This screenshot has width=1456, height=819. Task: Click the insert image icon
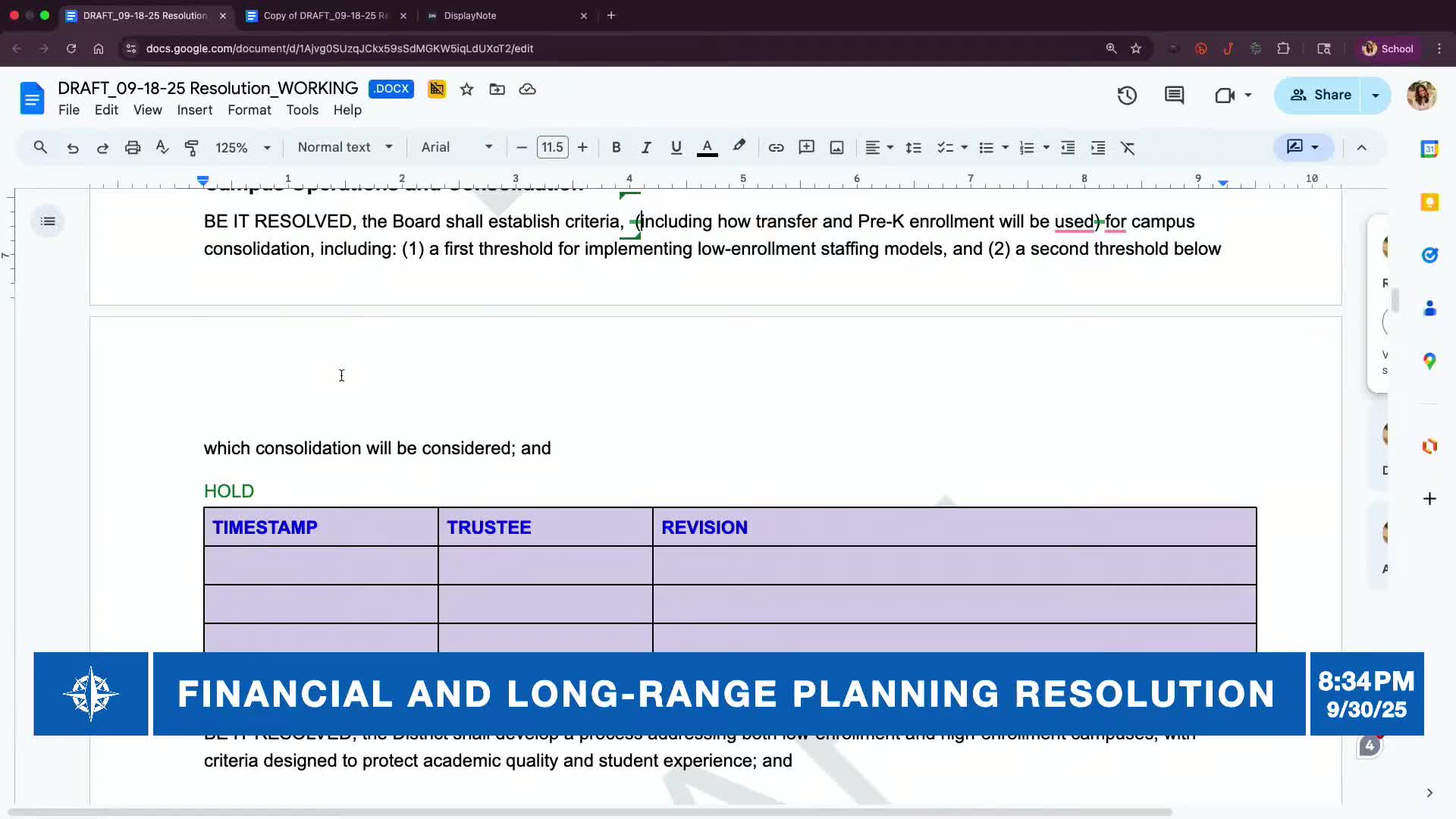836,148
